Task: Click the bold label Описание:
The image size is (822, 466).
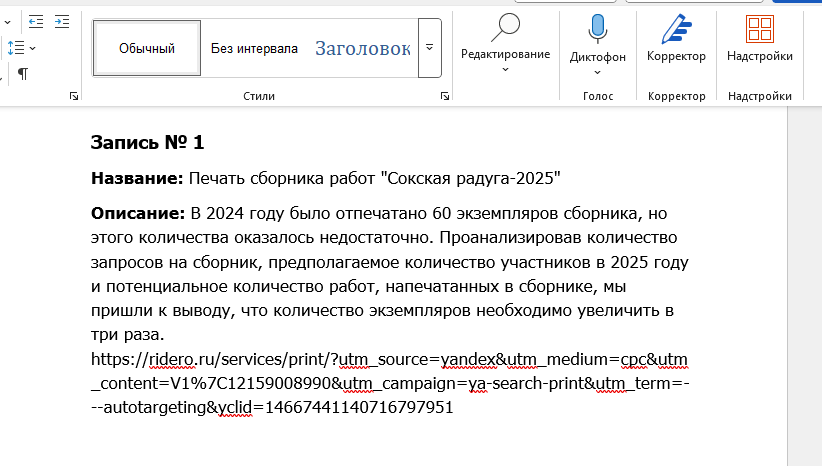Action: click(x=138, y=213)
